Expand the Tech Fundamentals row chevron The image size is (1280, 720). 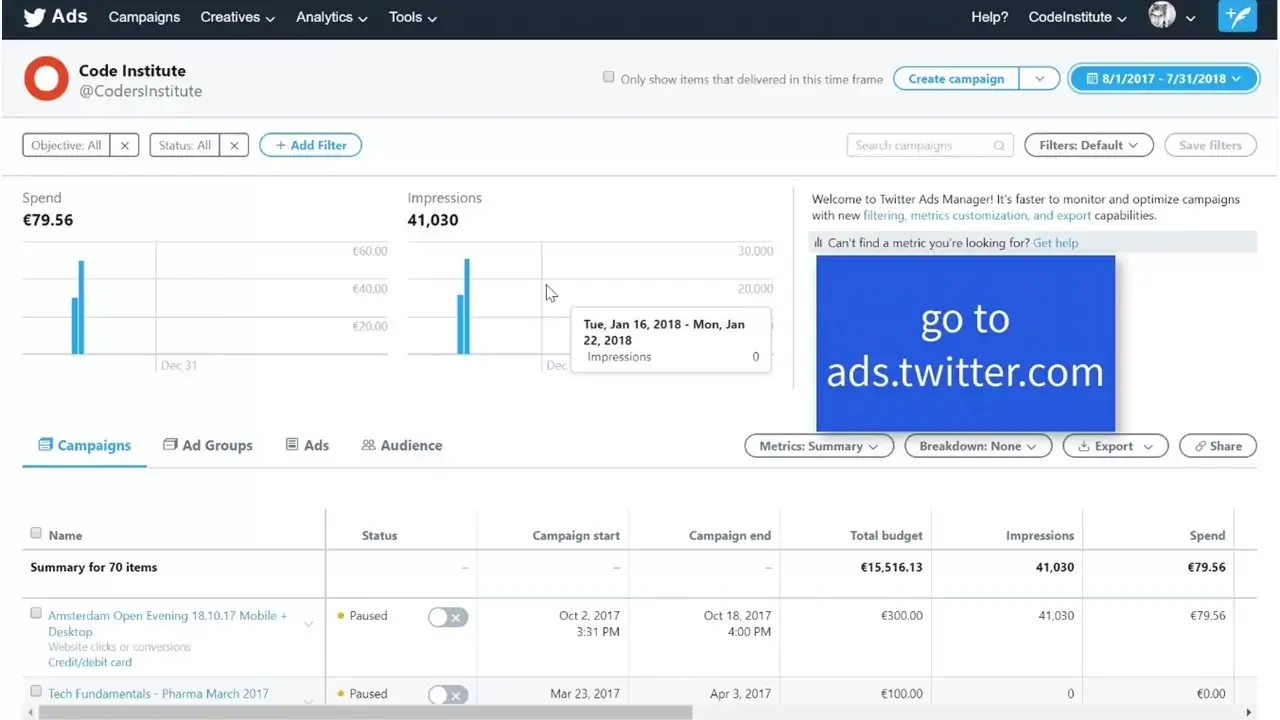coord(309,701)
